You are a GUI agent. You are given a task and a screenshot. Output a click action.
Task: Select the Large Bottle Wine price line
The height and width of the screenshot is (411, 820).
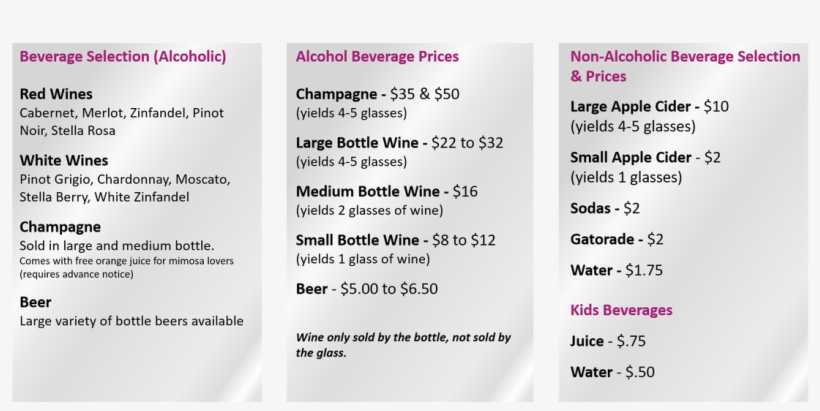pos(399,143)
